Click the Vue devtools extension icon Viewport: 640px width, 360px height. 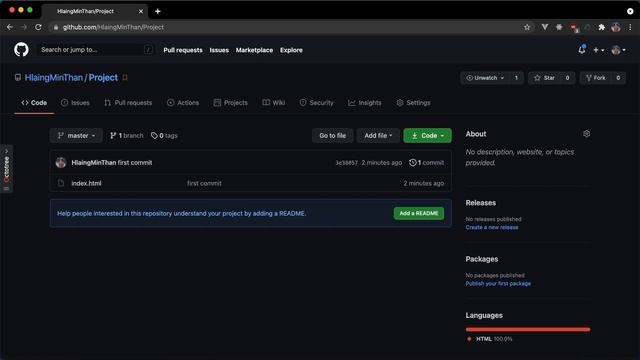[x=544, y=27]
